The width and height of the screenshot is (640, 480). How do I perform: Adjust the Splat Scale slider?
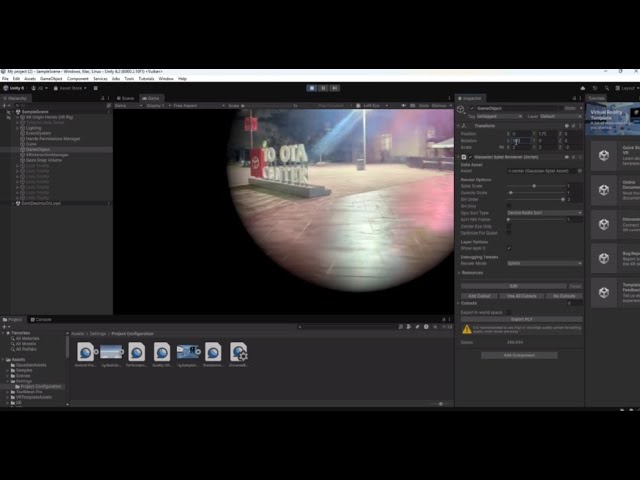coord(537,186)
